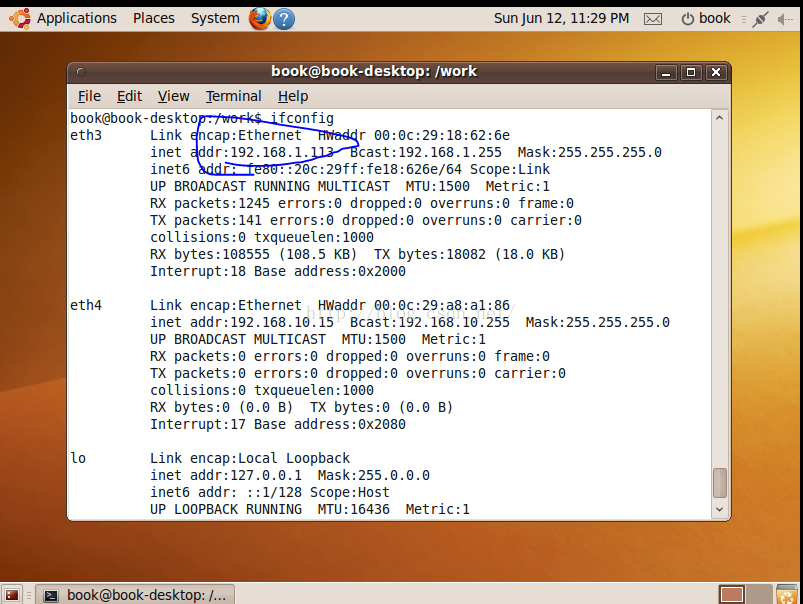Screen dimensions: 803x604
Task: Click the network connection indicator icon
Action: click(x=760, y=19)
